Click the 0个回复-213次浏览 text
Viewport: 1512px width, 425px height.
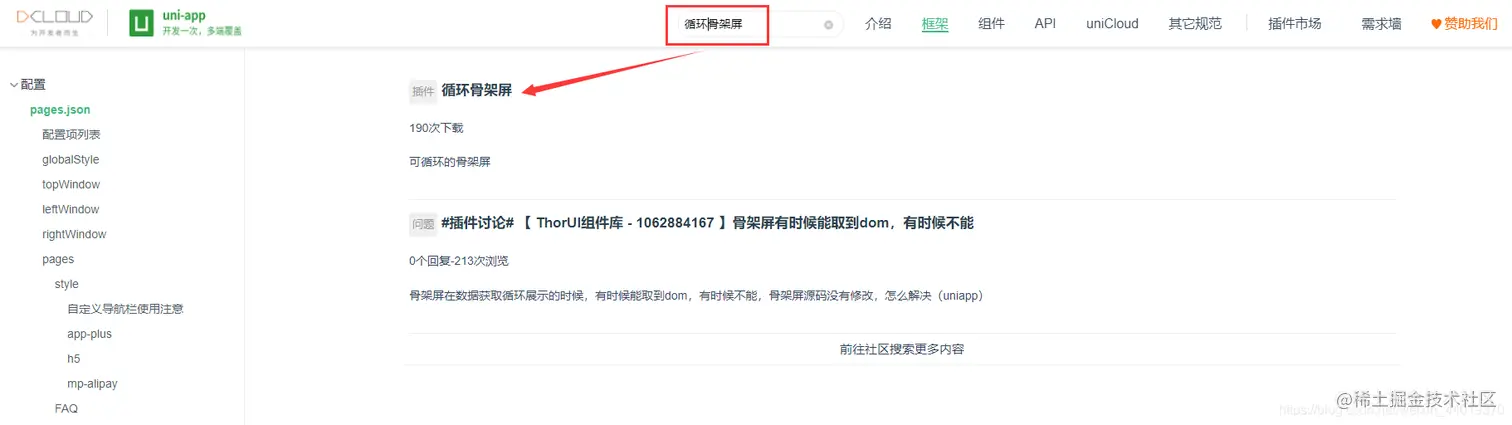coord(458,261)
